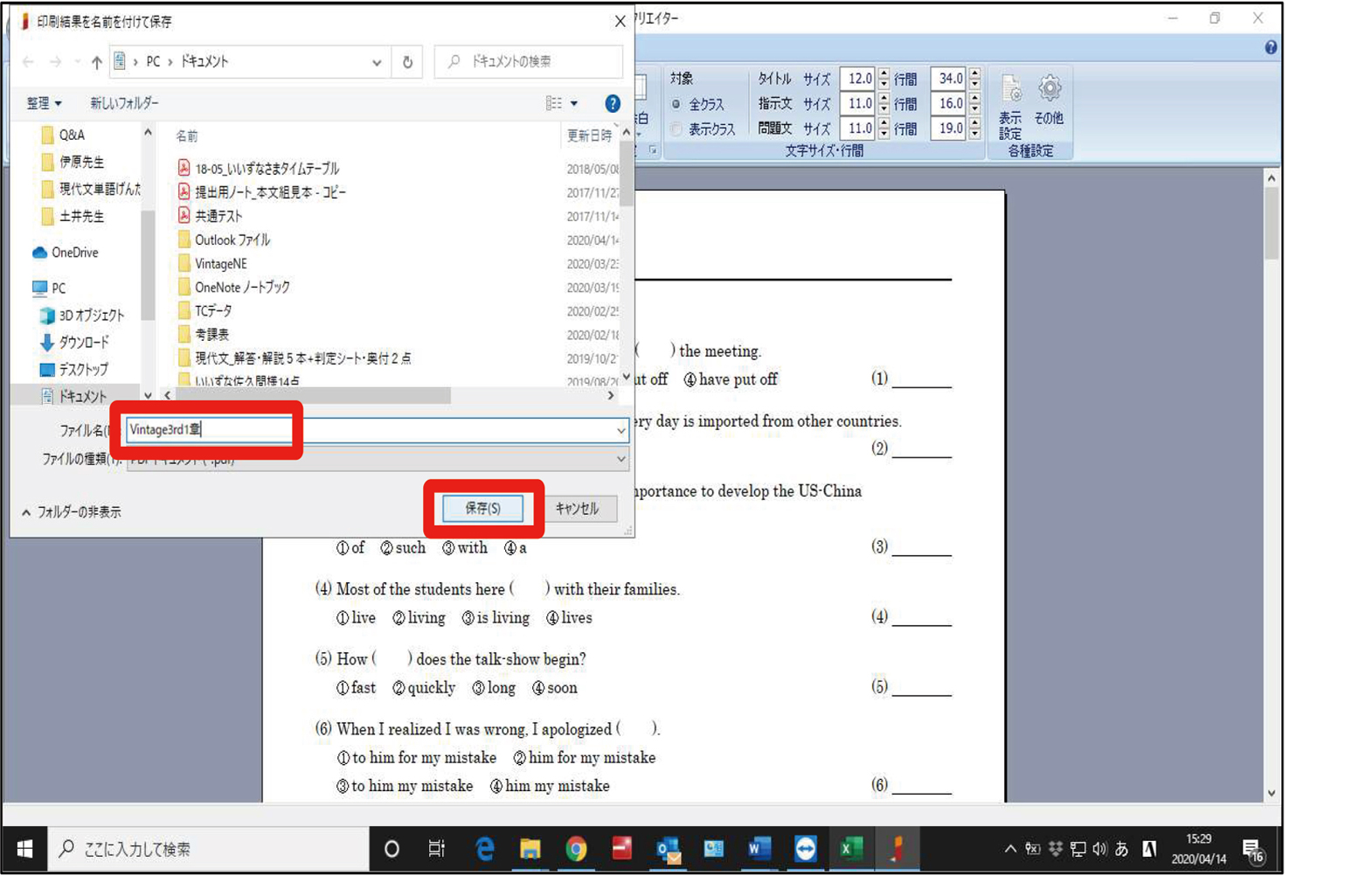The image size is (1372, 876).
Task: Collapse folders with フォルダーの非表示 toggle
Action: coord(72,512)
